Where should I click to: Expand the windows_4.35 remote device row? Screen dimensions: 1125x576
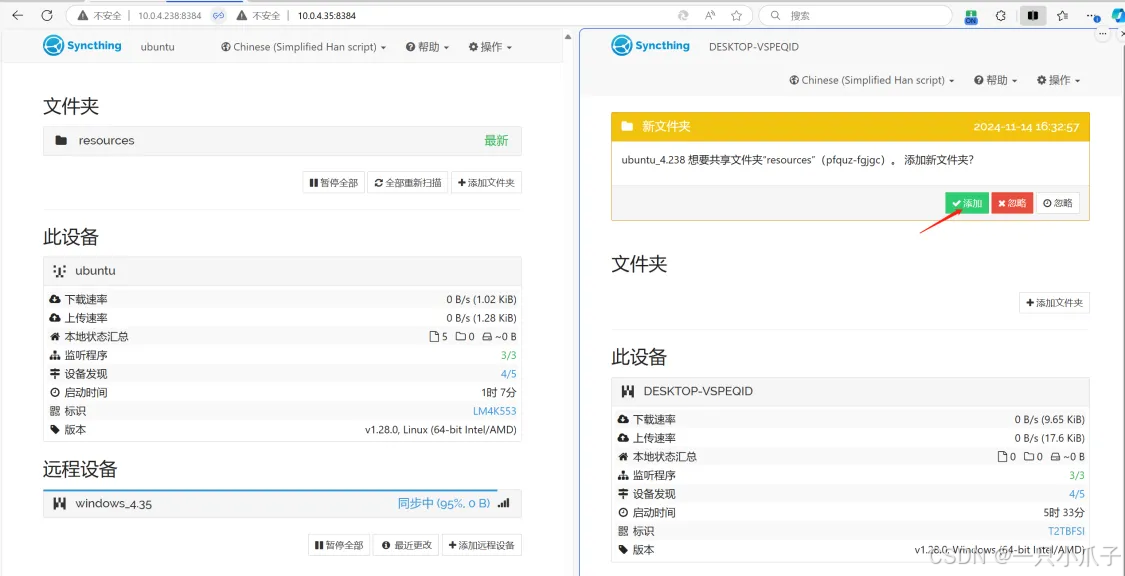[x=282, y=504]
